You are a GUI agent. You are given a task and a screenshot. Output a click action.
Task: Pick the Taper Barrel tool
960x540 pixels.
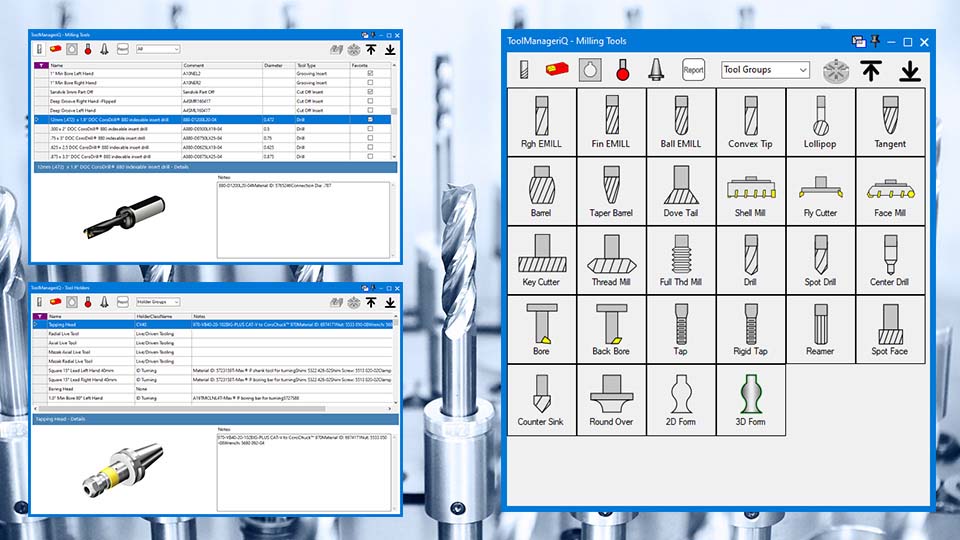pyautogui.click(x=611, y=192)
